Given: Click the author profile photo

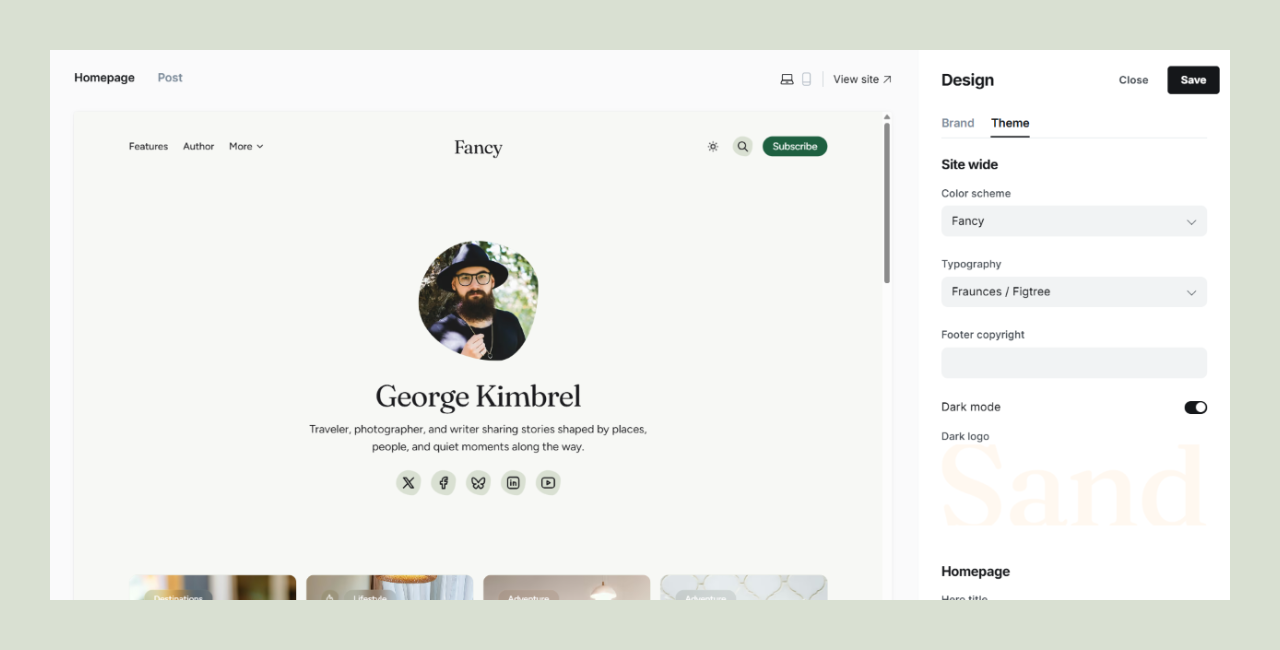Looking at the screenshot, I should [478, 300].
